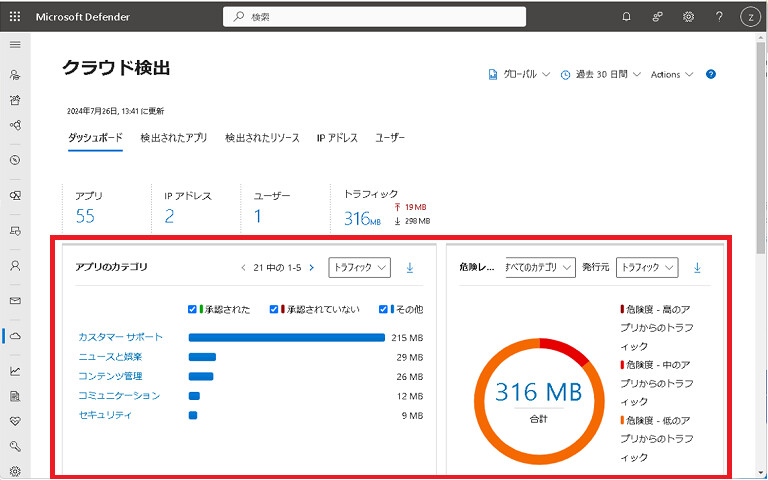Open the Actions dropdown

coord(672,74)
